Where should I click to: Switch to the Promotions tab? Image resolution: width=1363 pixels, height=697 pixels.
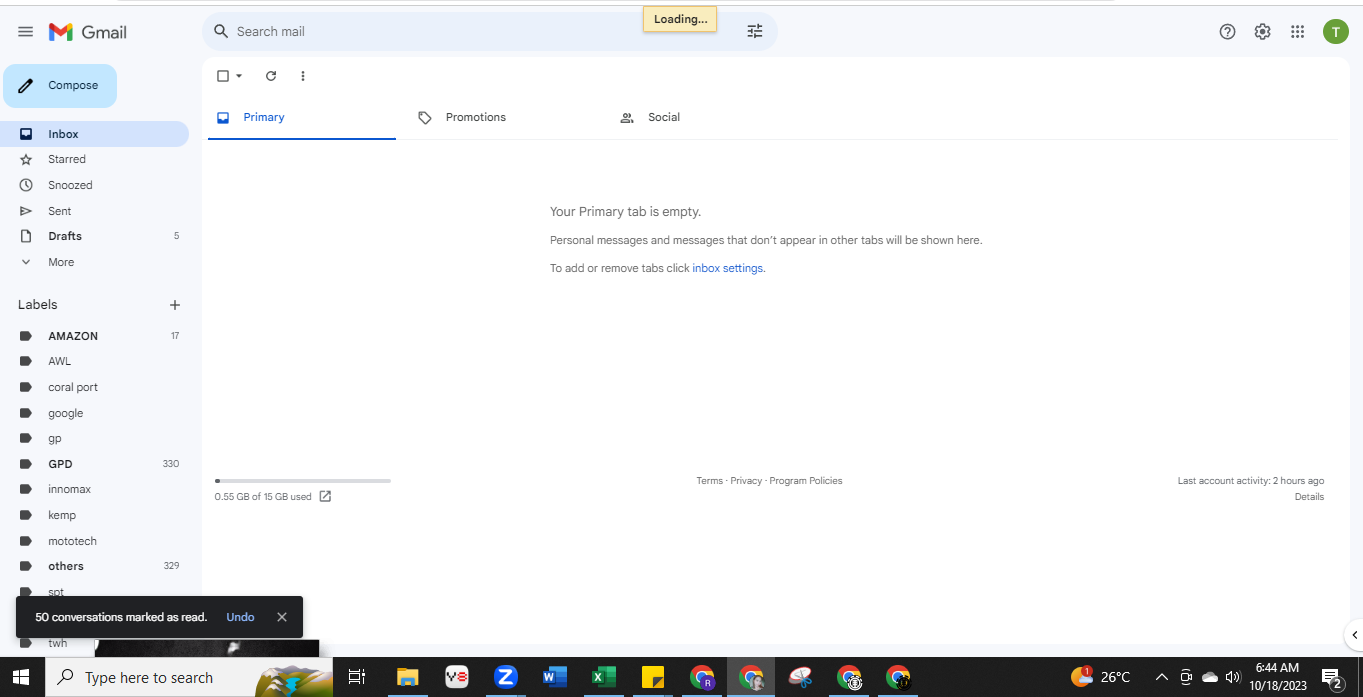point(475,117)
